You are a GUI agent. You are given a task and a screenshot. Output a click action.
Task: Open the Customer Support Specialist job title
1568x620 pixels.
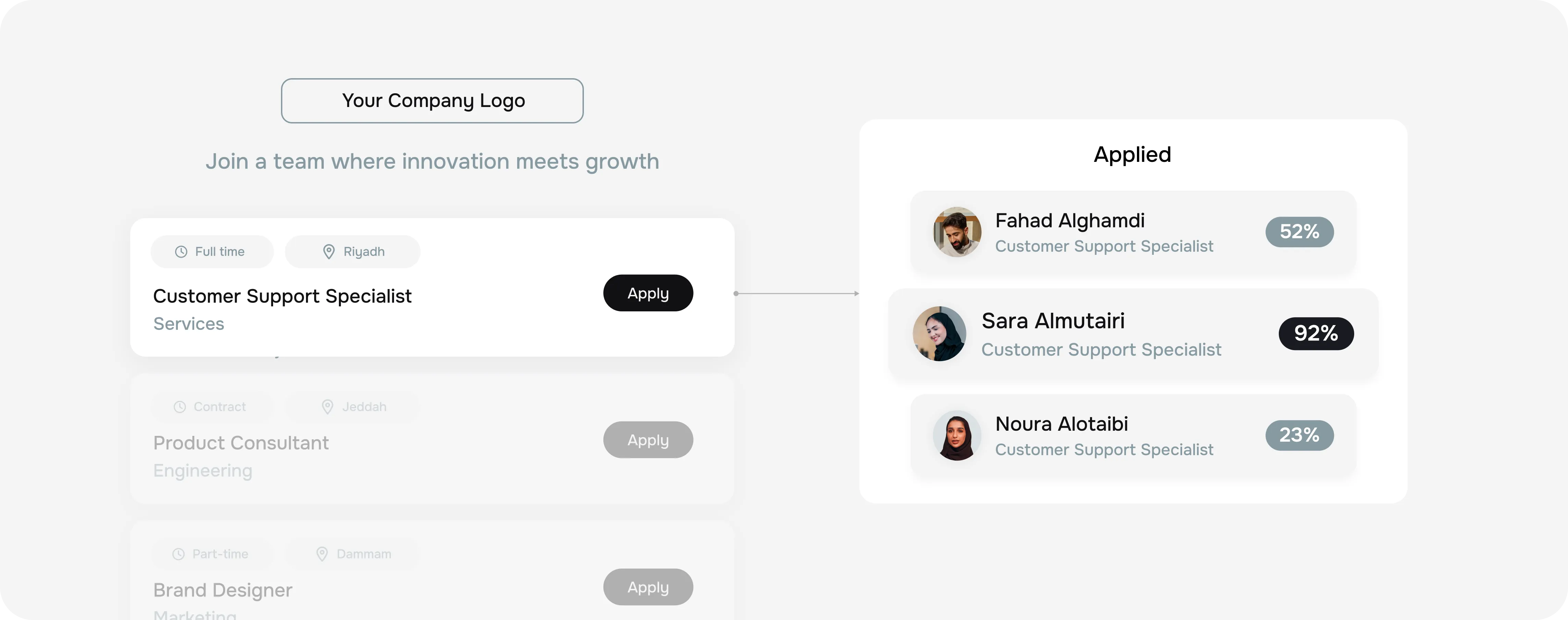pyautogui.click(x=282, y=296)
